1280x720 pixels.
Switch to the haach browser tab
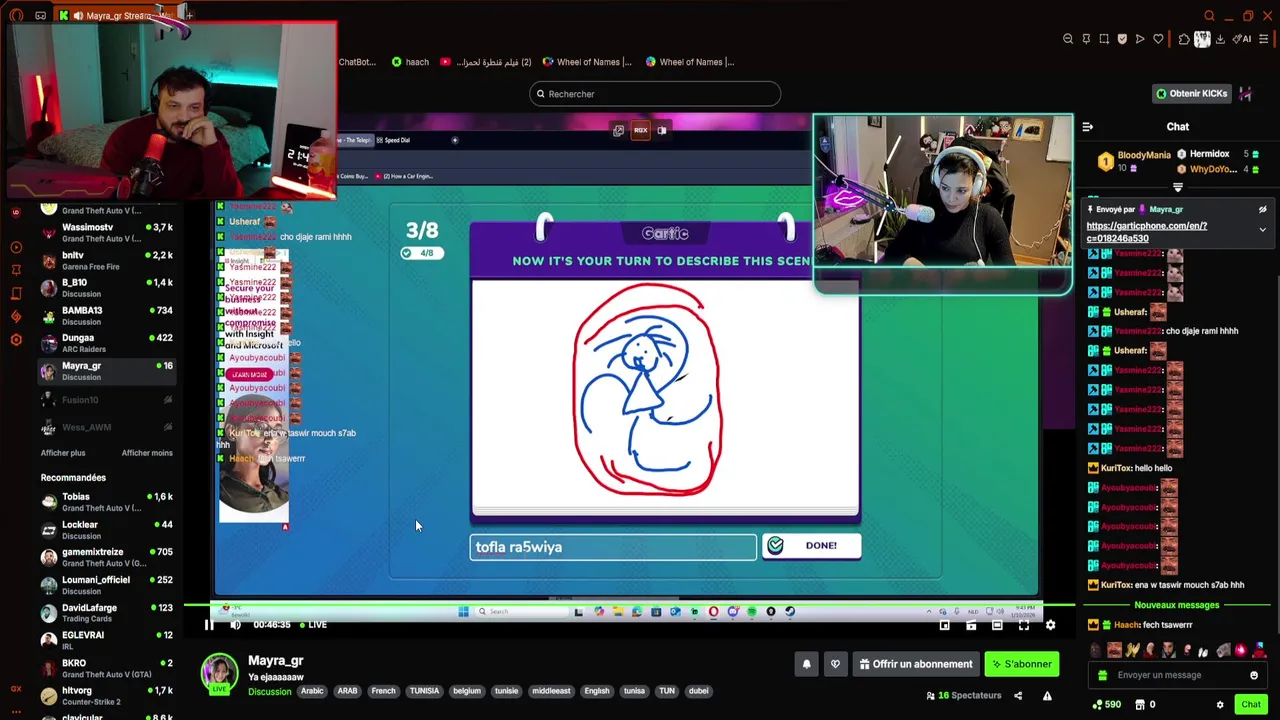pyautogui.click(x=411, y=62)
